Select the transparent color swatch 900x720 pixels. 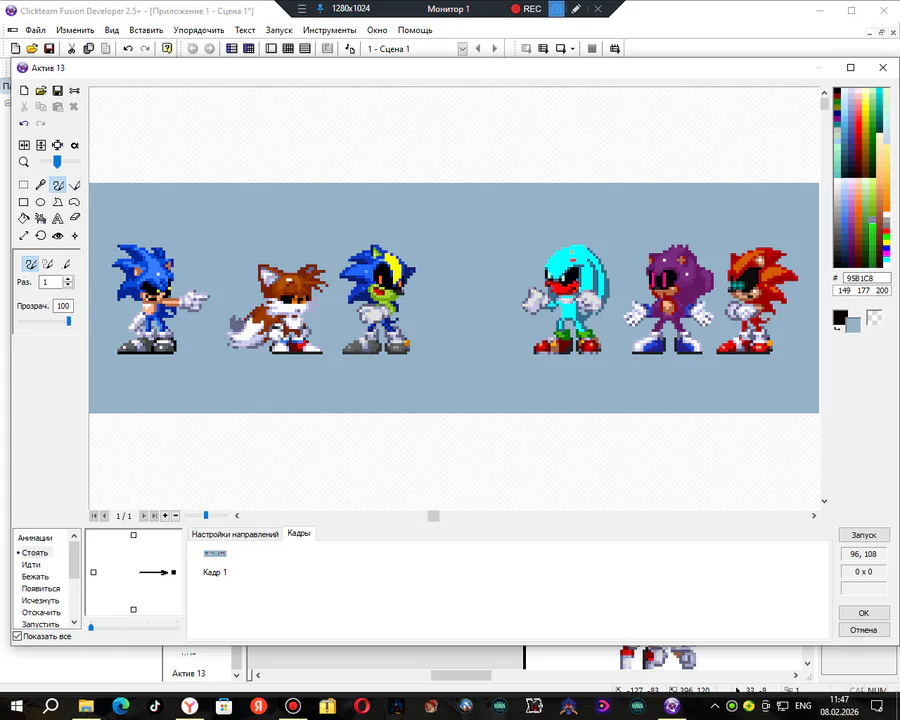coord(874,318)
